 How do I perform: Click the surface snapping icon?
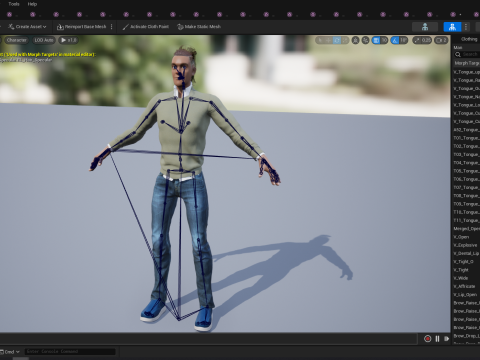366,40
